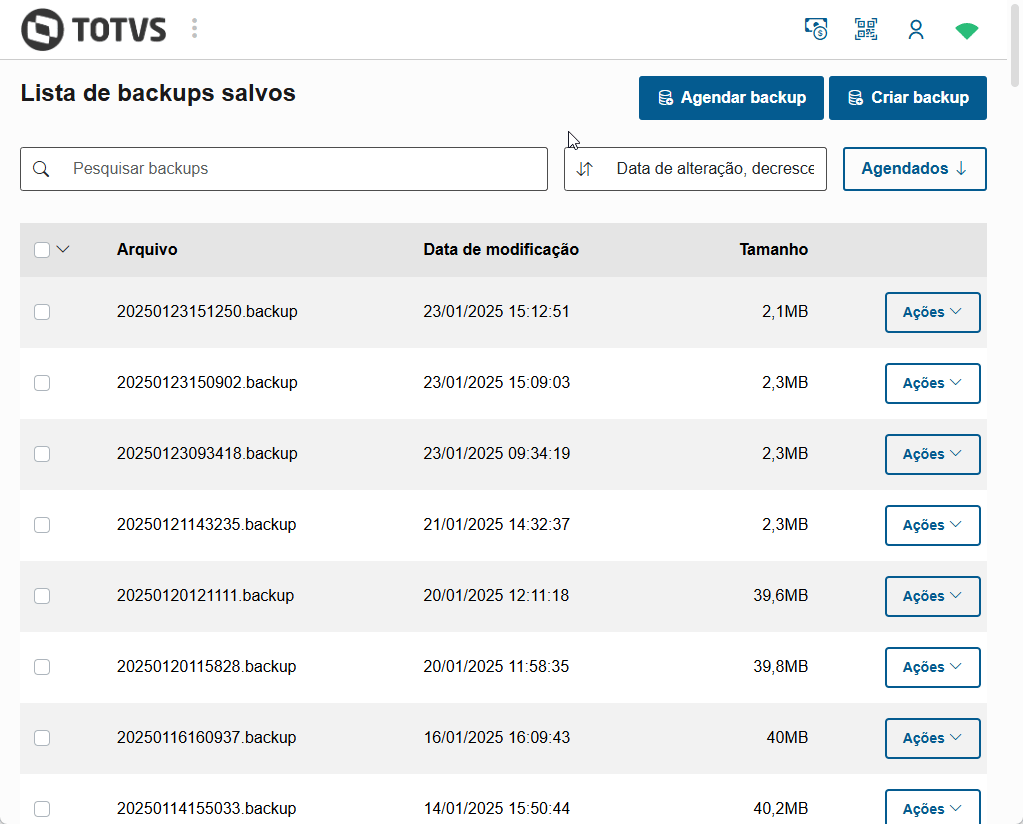
Task: Open the QR code scanner icon
Action: (866, 29)
